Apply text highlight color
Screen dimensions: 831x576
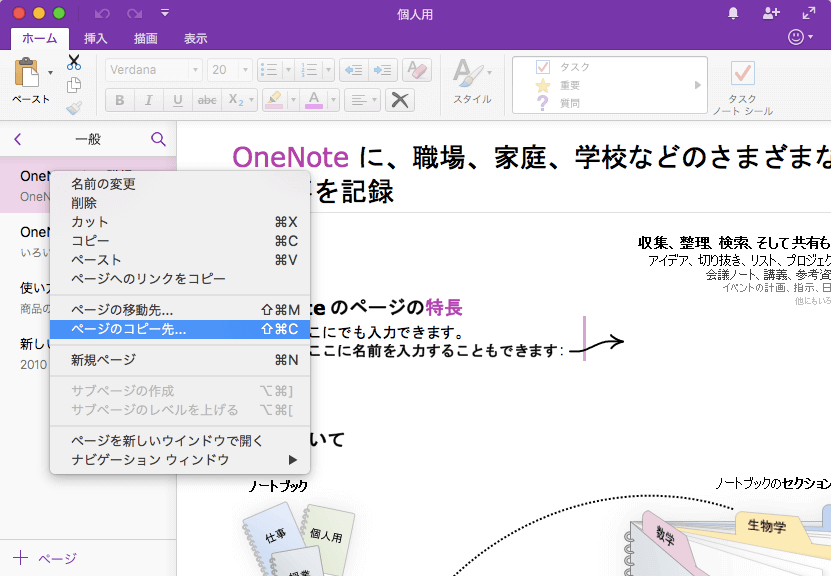[274, 100]
